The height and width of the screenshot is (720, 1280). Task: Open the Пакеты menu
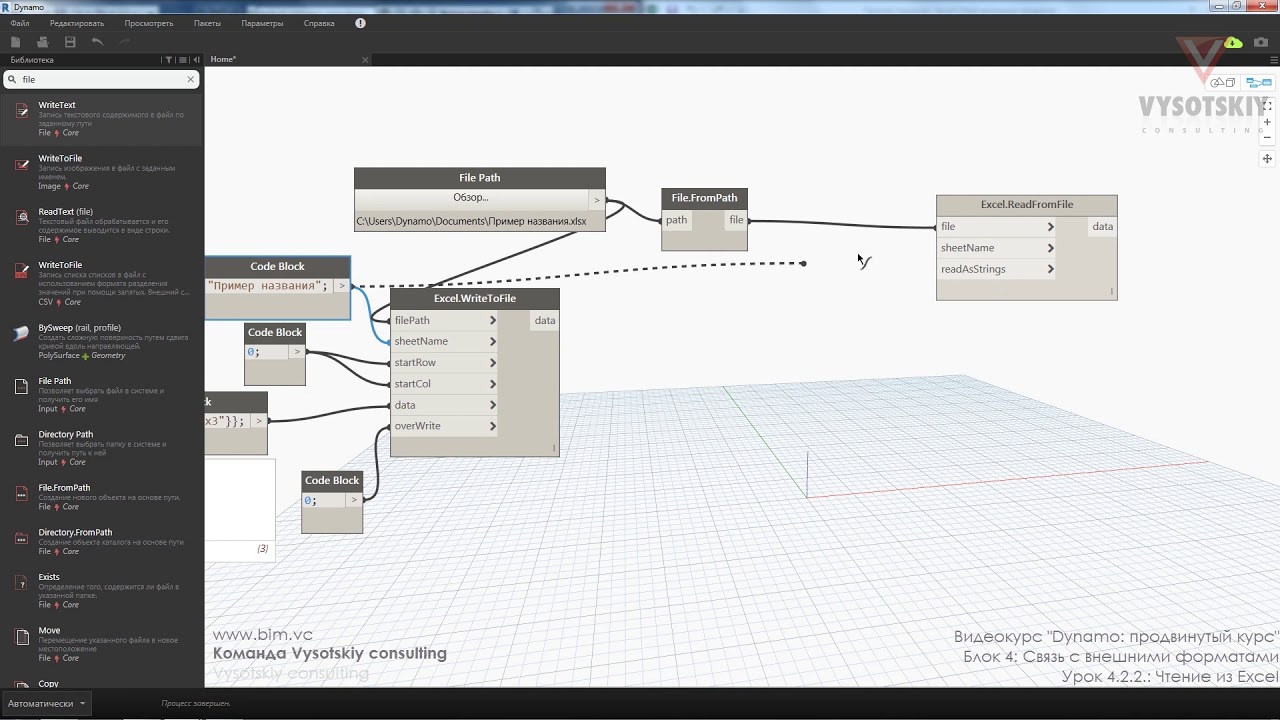[x=208, y=23]
